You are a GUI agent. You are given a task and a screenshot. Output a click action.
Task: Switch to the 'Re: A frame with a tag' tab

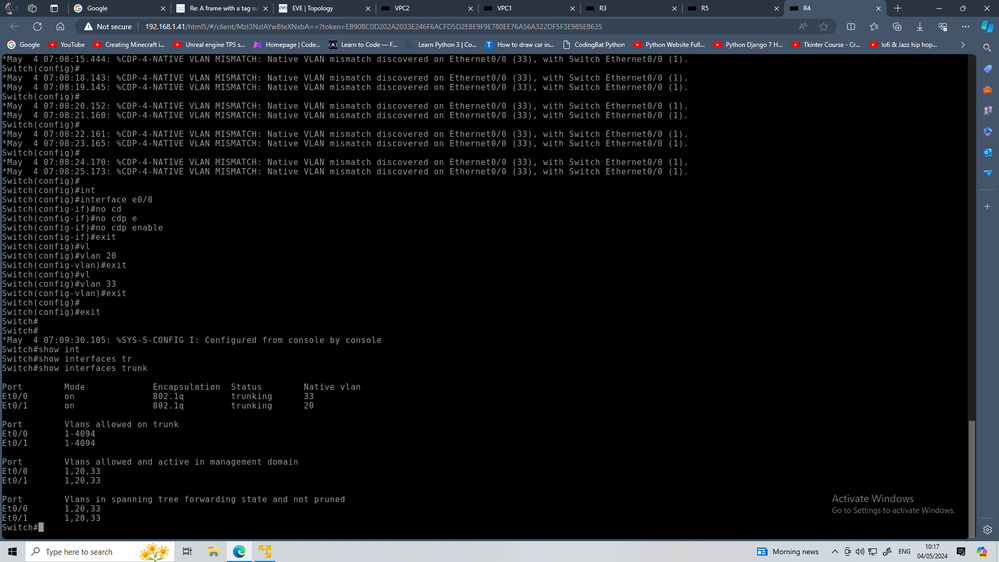[x=222, y=8]
